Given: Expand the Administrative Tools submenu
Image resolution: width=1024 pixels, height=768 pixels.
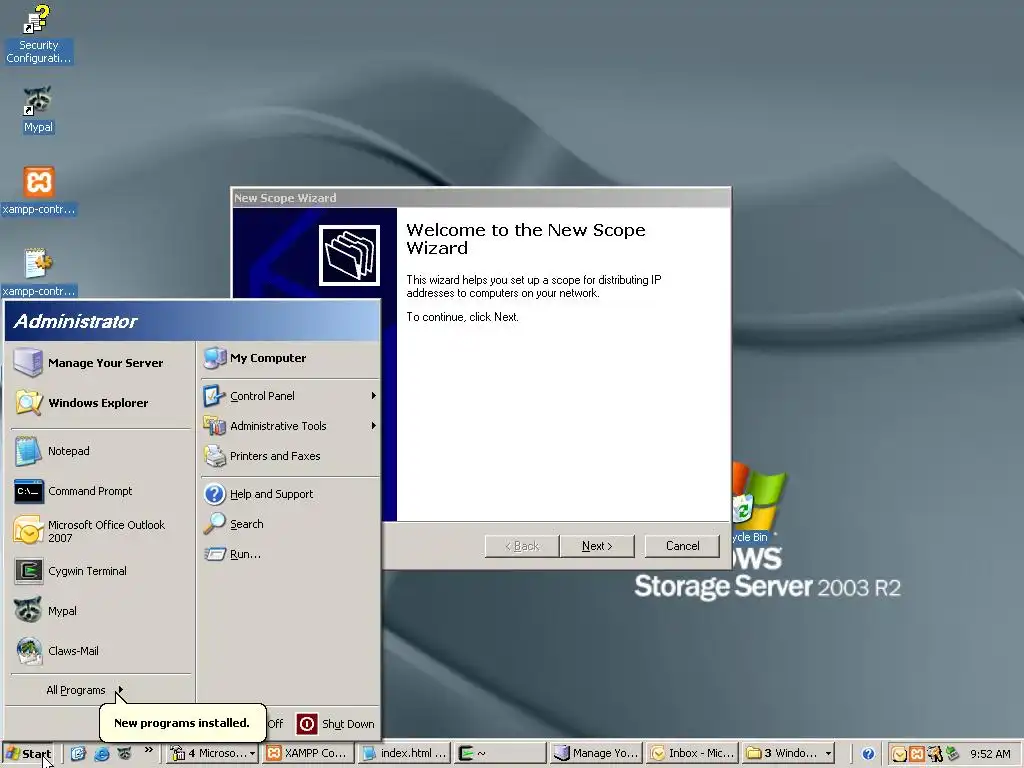Looking at the screenshot, I should pos(290,426).
